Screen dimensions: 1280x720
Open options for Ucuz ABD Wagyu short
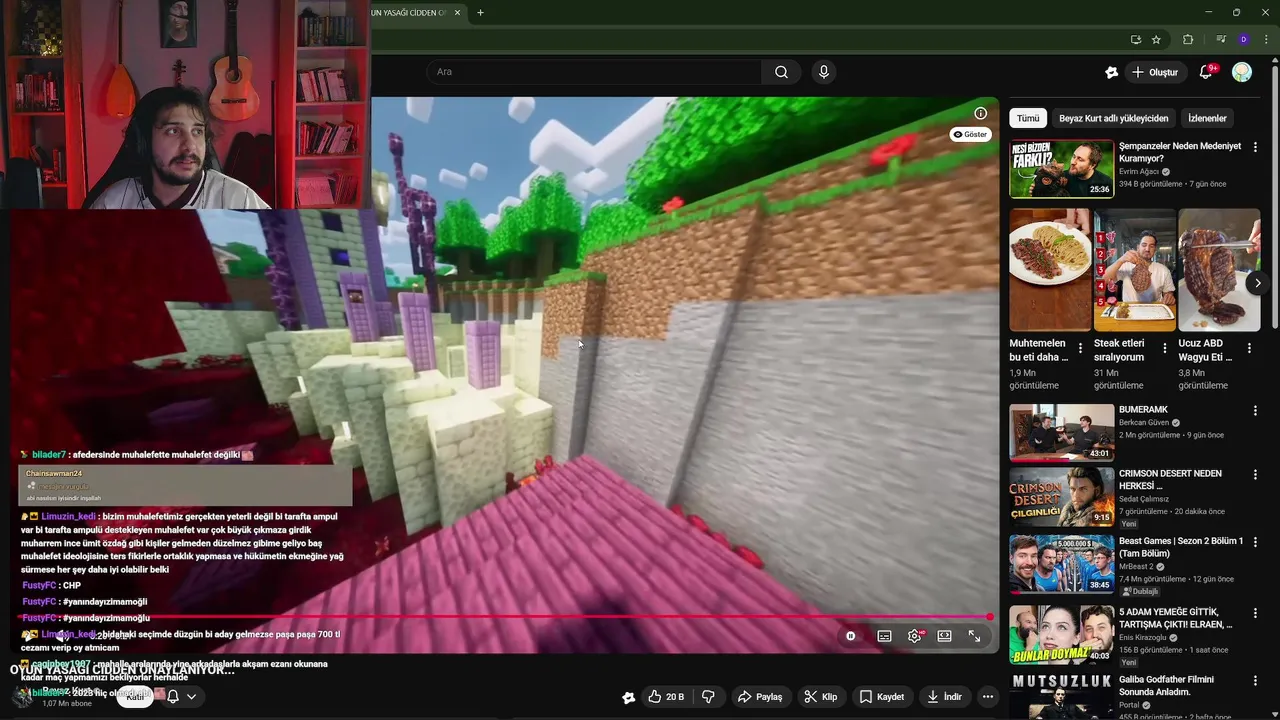[x=1249, y=349]
